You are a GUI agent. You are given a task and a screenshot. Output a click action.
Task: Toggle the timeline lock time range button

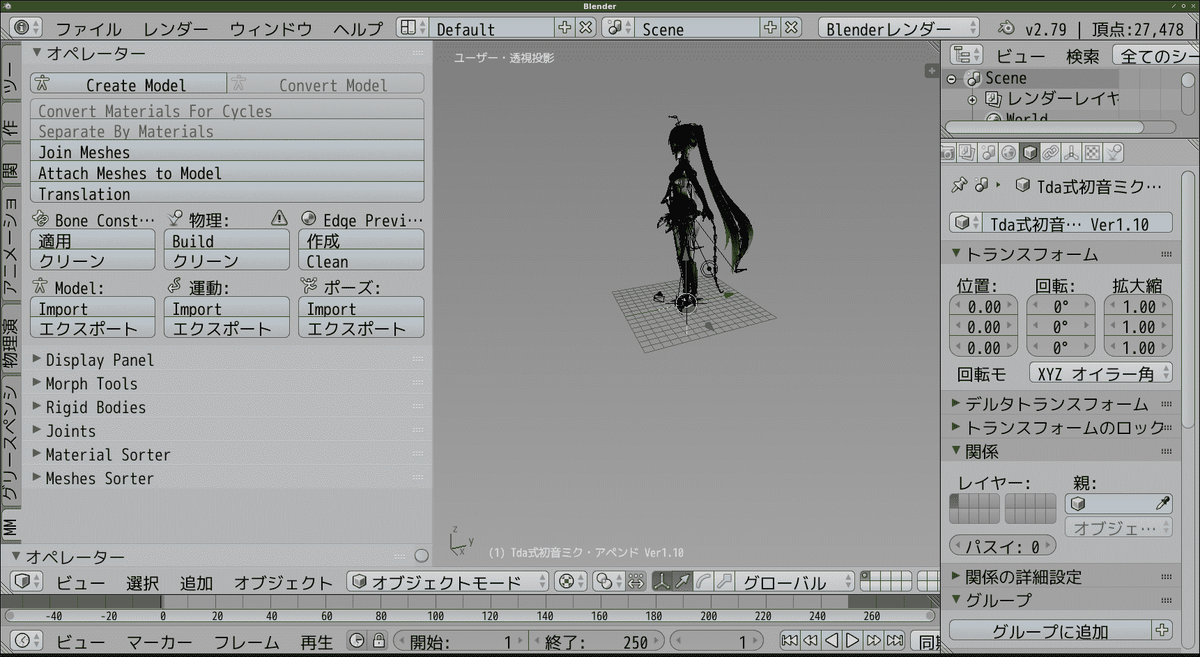coord(378,641)
